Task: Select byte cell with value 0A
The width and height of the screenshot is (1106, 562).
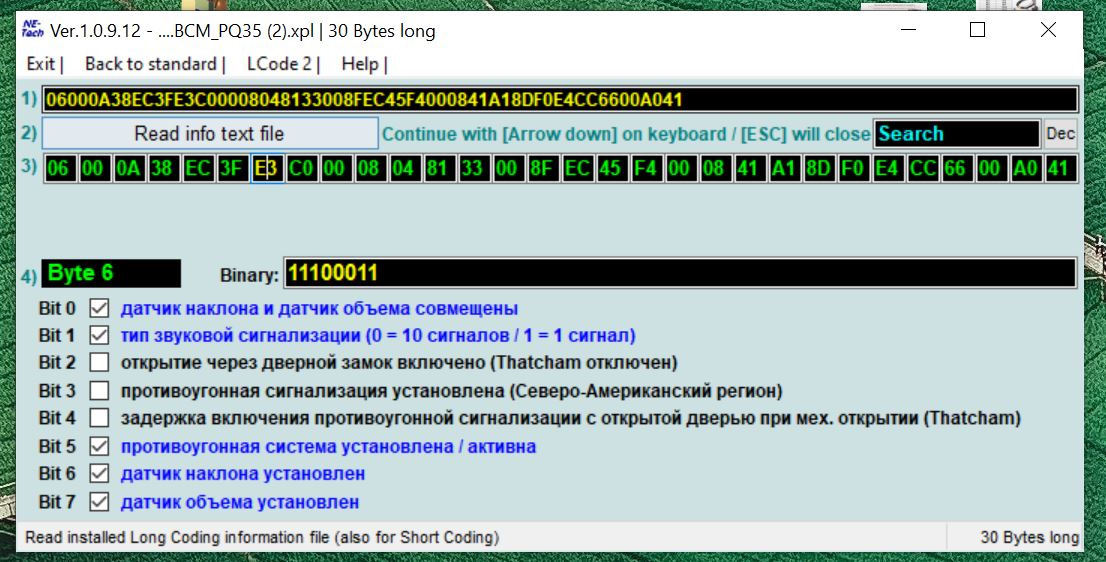Action: click(x=129, y=169)
